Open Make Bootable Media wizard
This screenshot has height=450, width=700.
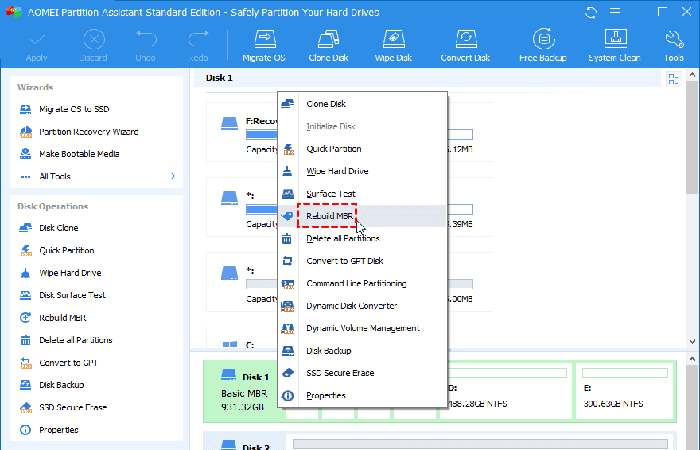point(79,154)
